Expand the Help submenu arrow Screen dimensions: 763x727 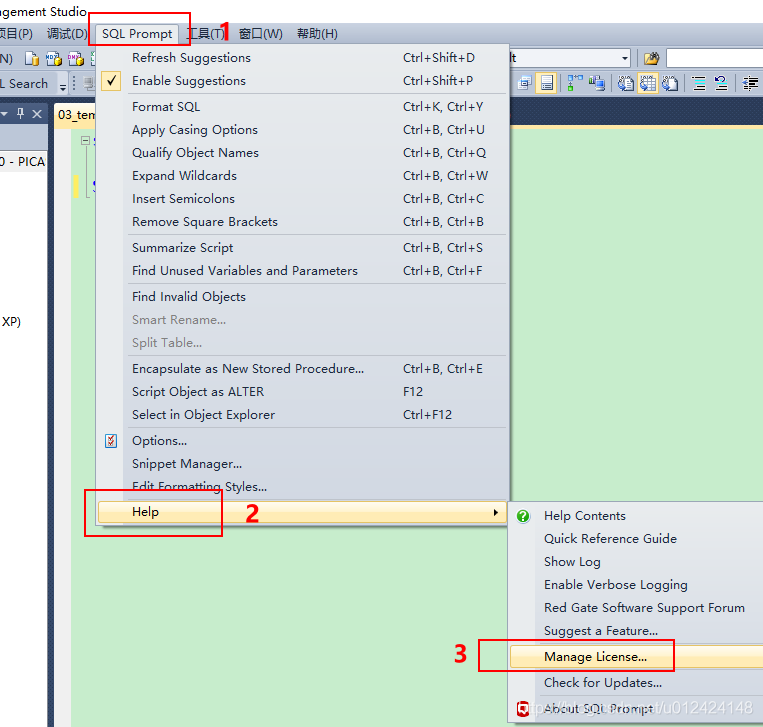(x=495, y=513)
